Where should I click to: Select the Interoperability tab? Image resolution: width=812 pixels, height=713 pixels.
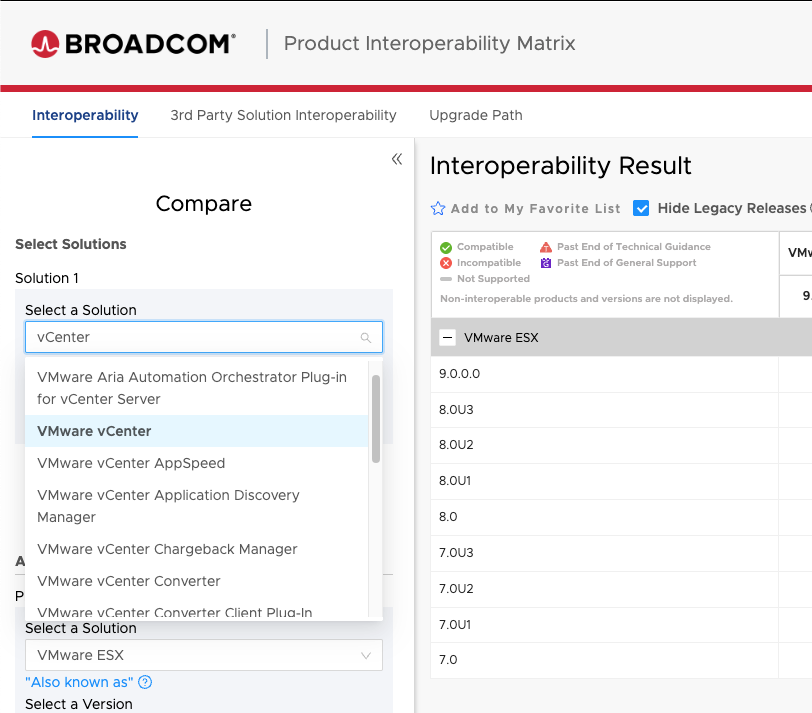click(x=85, y=115)
